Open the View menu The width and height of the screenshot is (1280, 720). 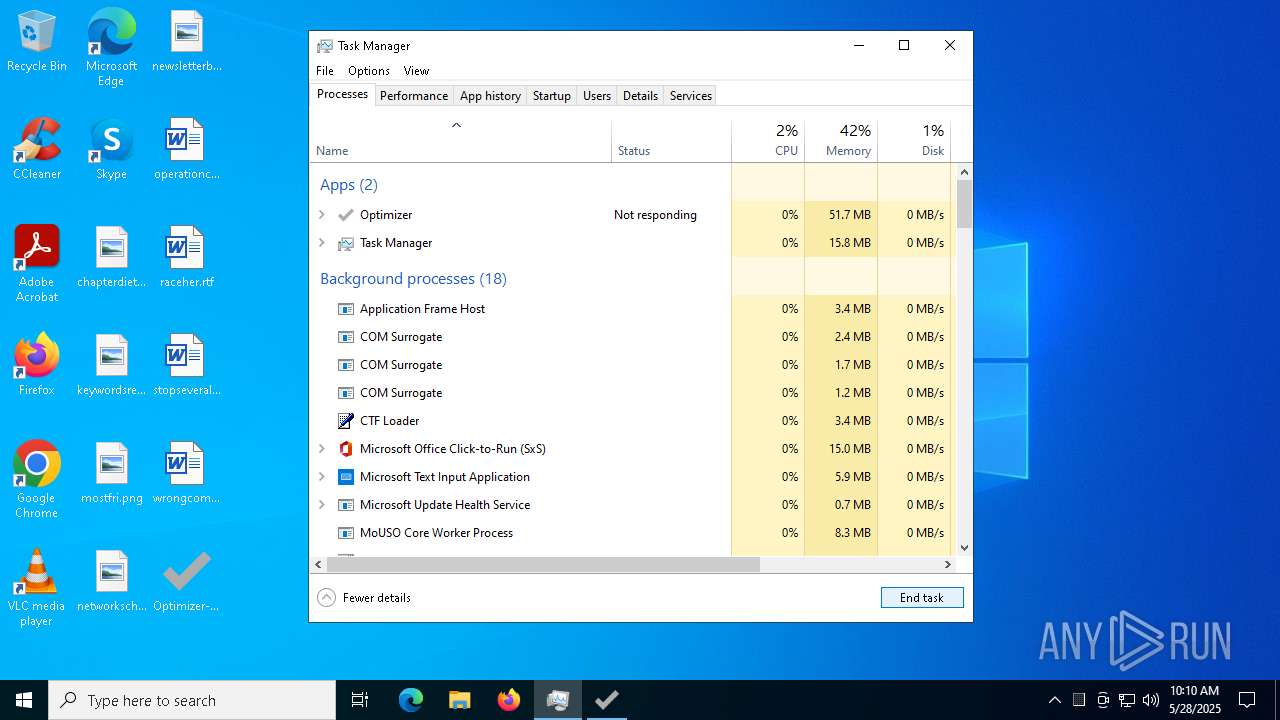(x=416, y=71)
